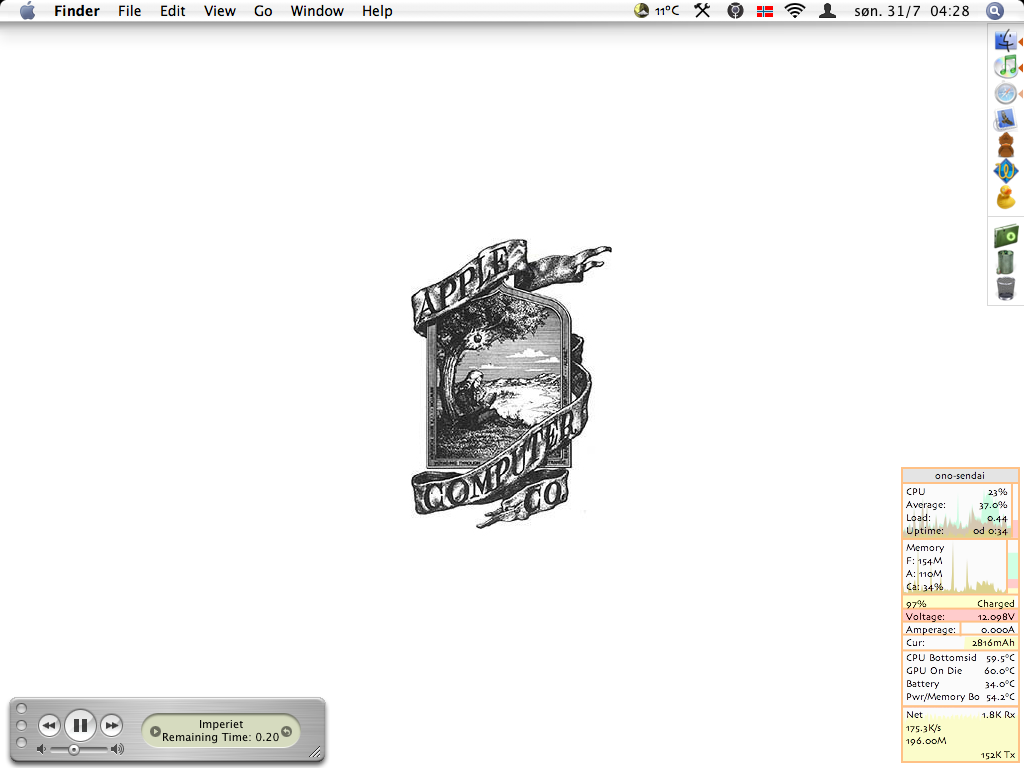Open the Help menu
The image size is (1024, 768).
click(x=377, y=11)
